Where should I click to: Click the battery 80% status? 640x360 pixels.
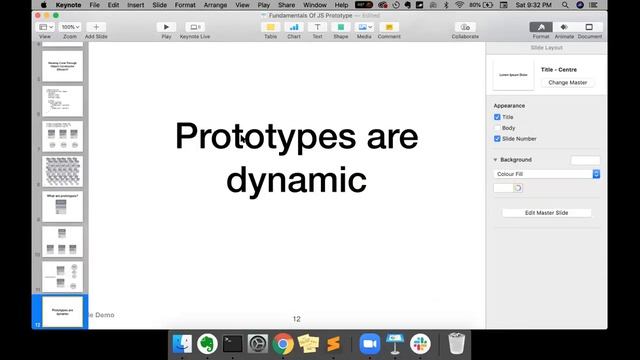pyautogui.click(x=481, y=5)
